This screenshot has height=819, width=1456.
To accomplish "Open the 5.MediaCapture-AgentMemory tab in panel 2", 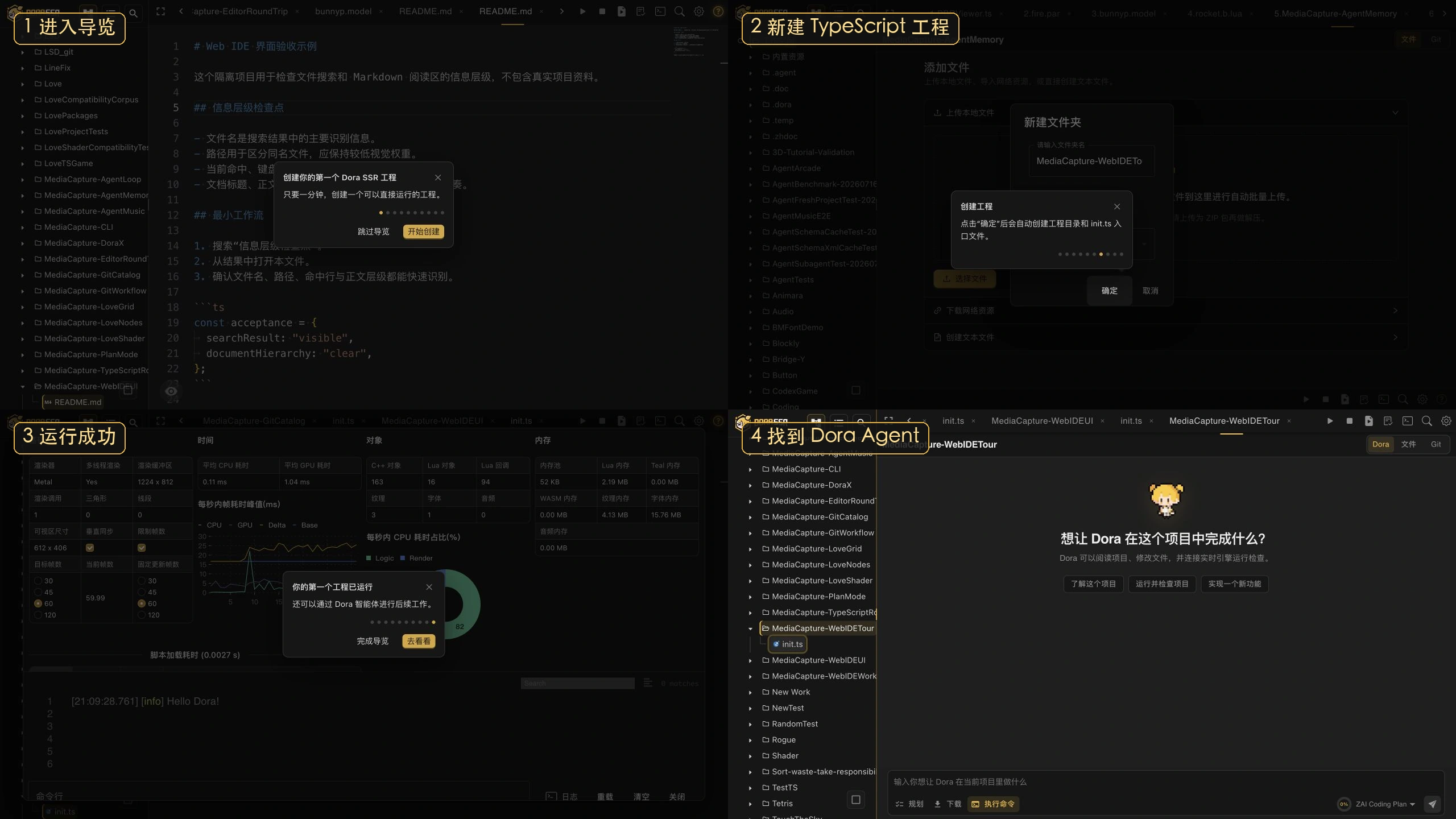I will click(1335, 14).
